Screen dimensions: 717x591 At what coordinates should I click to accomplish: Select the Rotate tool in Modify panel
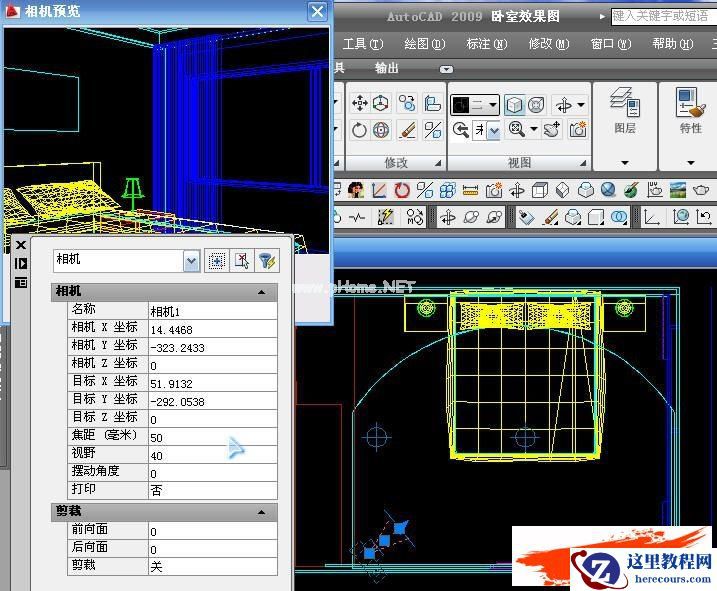tap(359, 130)
